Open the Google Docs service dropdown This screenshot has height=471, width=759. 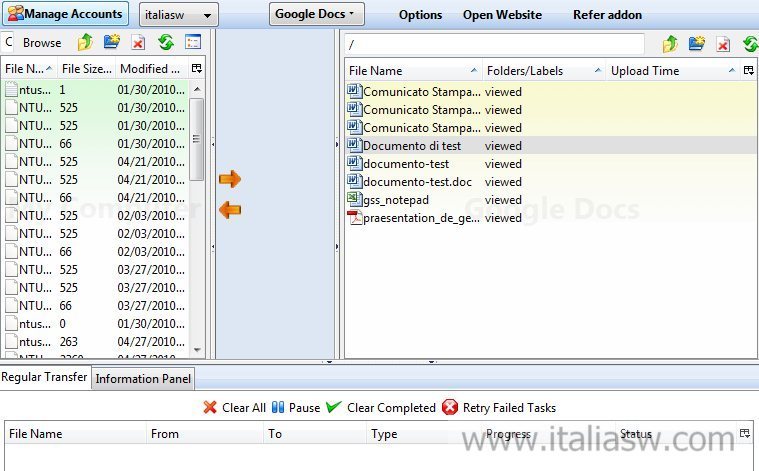pos(316,14)
